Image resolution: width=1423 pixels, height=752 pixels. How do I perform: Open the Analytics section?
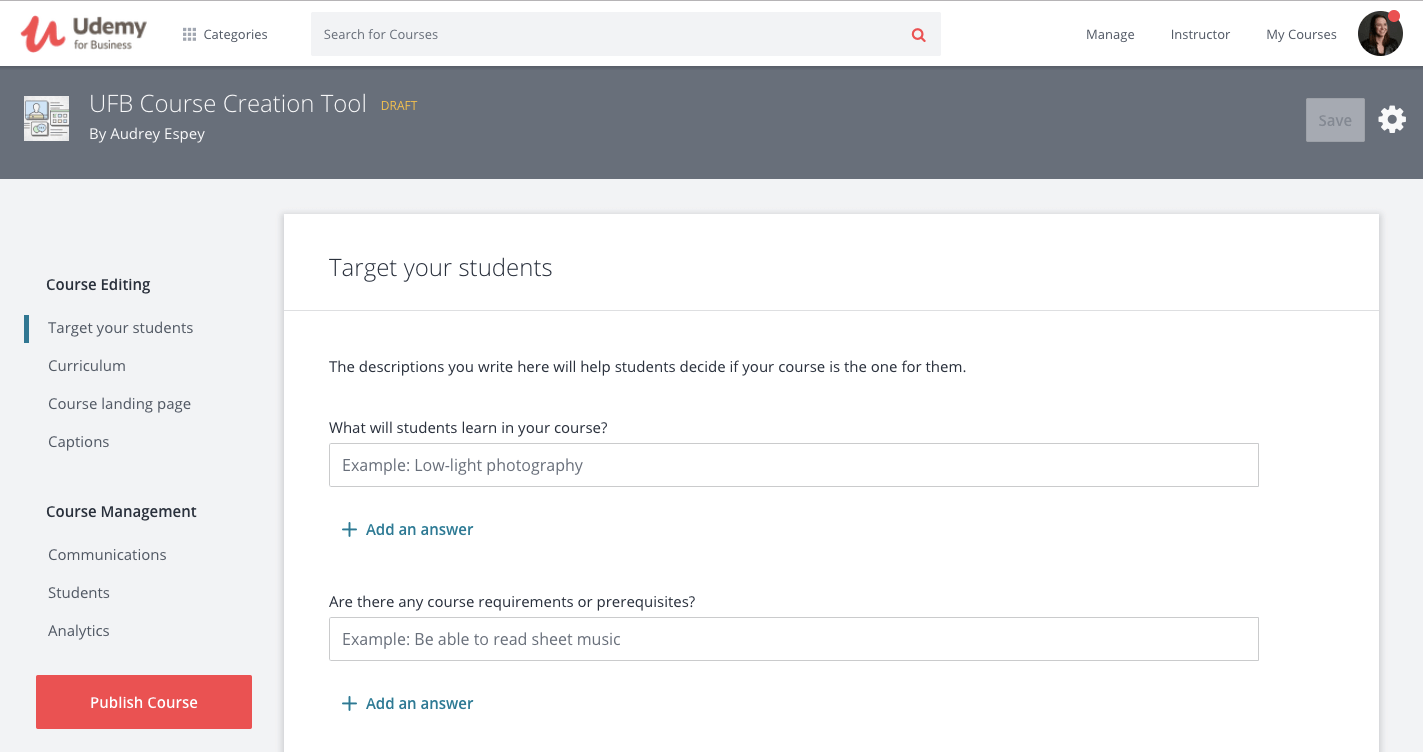pos(78,630)
